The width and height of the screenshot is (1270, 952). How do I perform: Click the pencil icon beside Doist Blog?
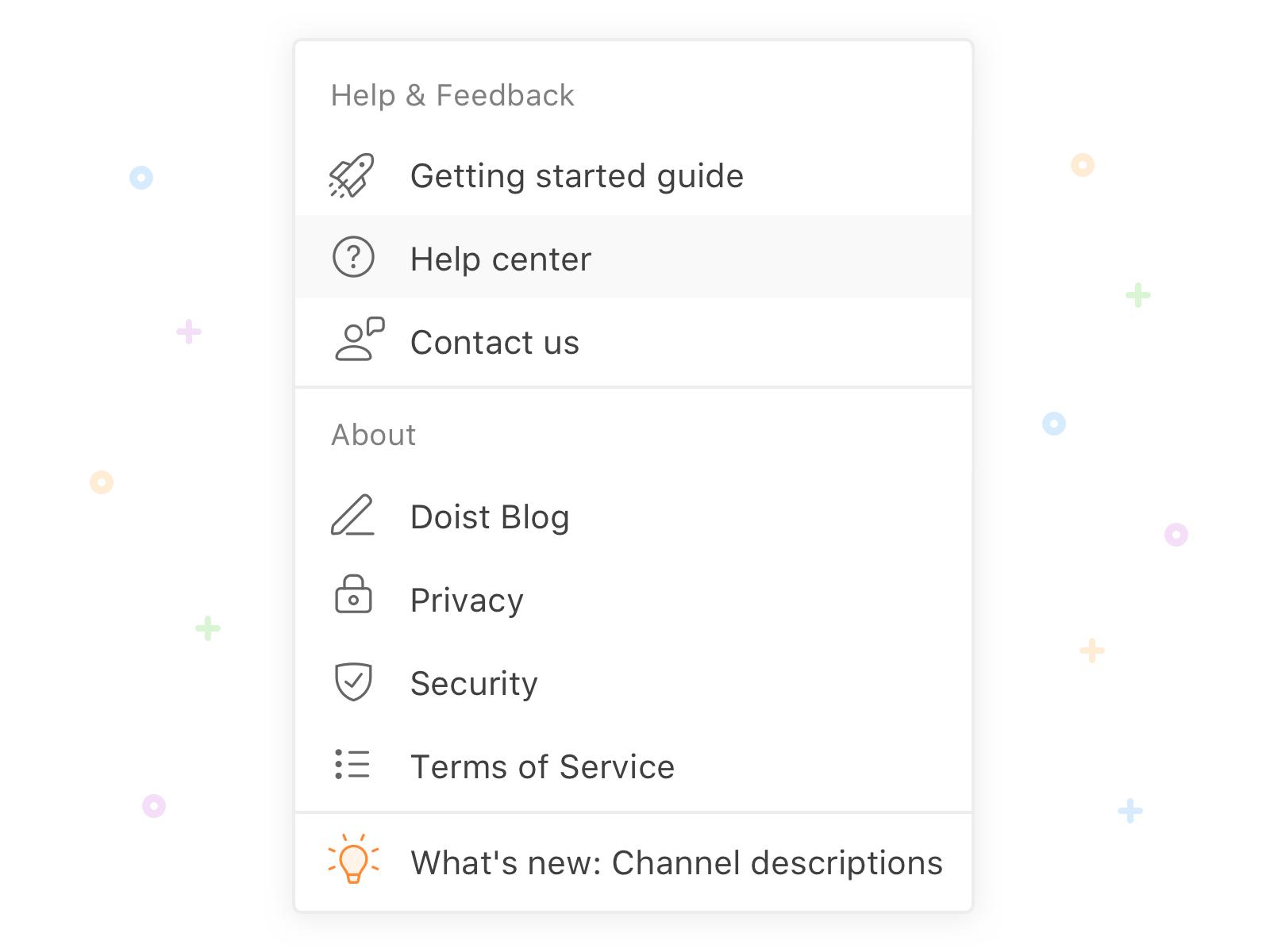click(352, 515)
